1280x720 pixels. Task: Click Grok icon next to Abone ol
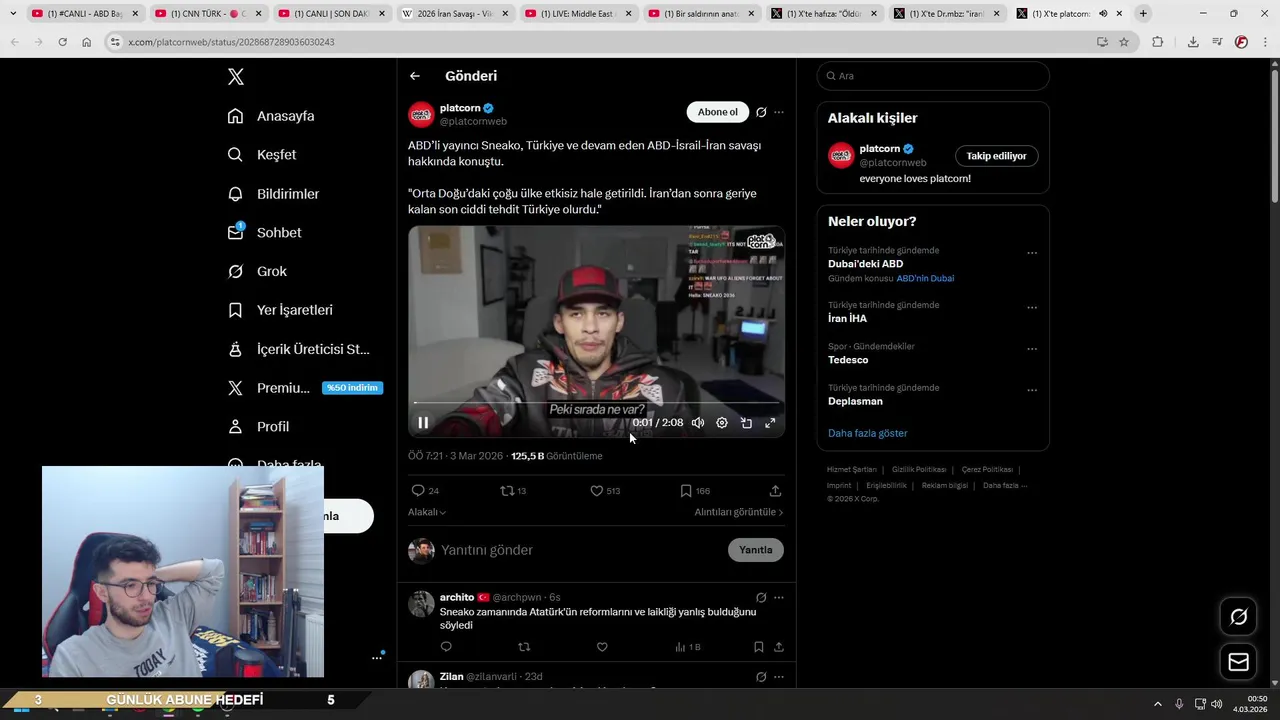(x=761, y=112)
